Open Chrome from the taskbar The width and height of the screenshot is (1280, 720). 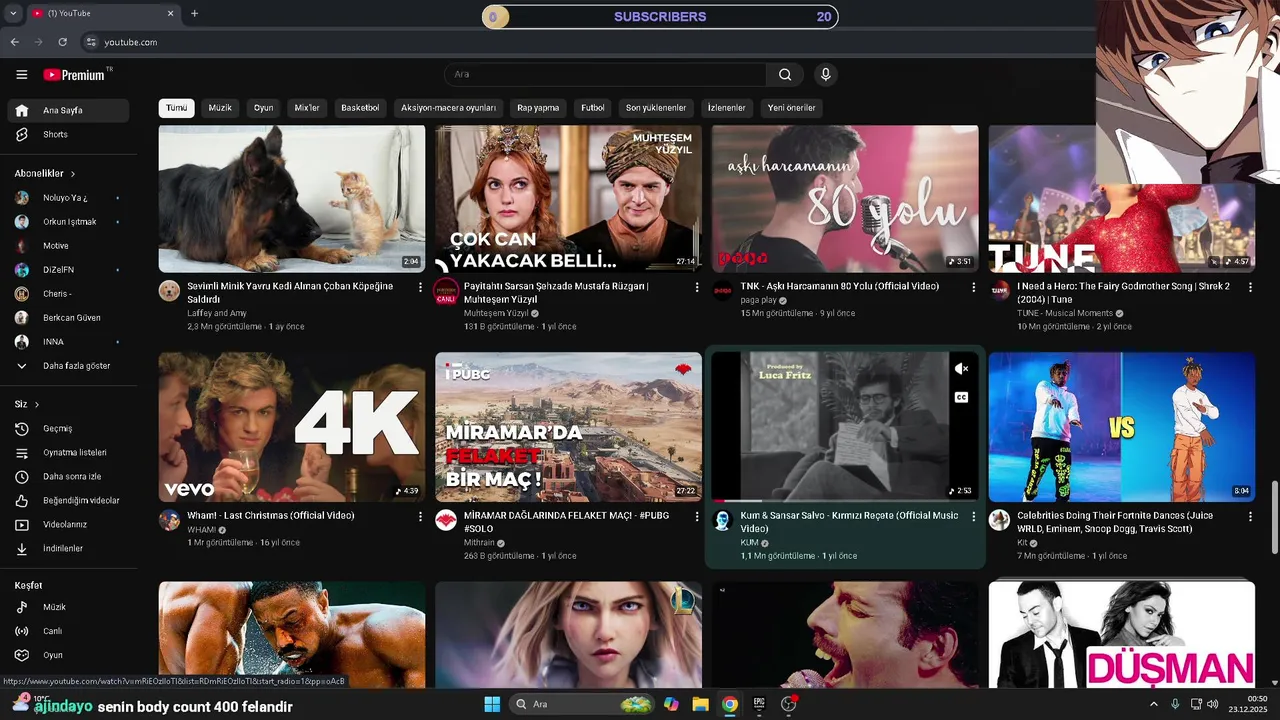click(730, 704)
